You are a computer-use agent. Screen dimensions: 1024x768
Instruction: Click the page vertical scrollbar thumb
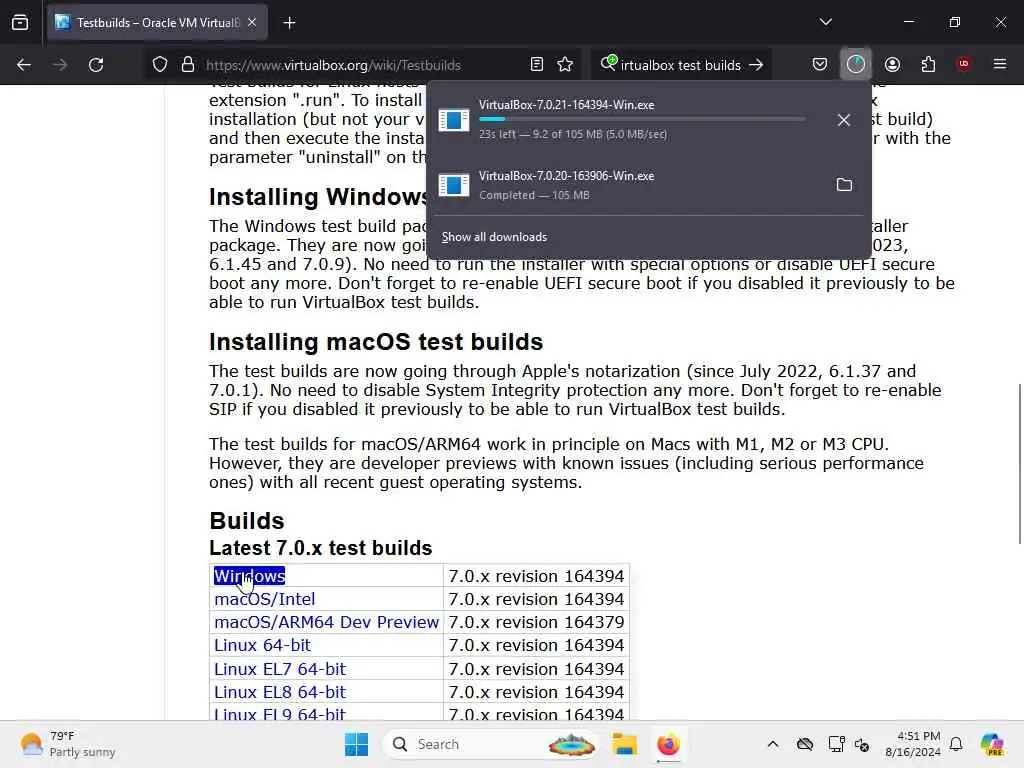pos(1019,463)
